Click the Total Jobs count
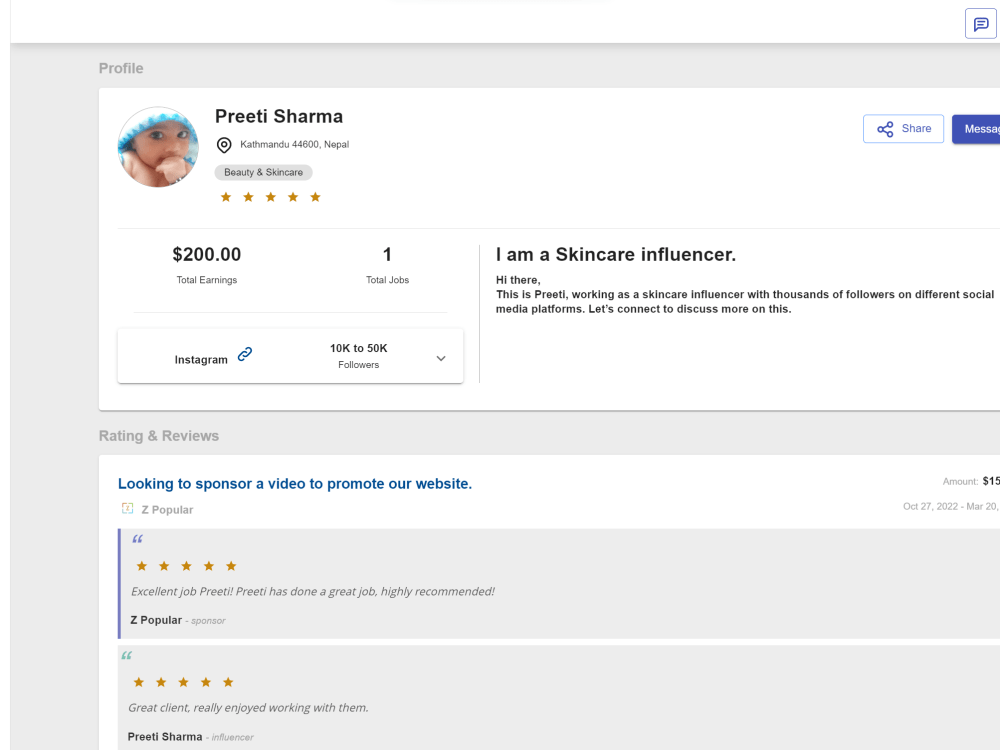The image size is (1000, 750). click(387, 254)
